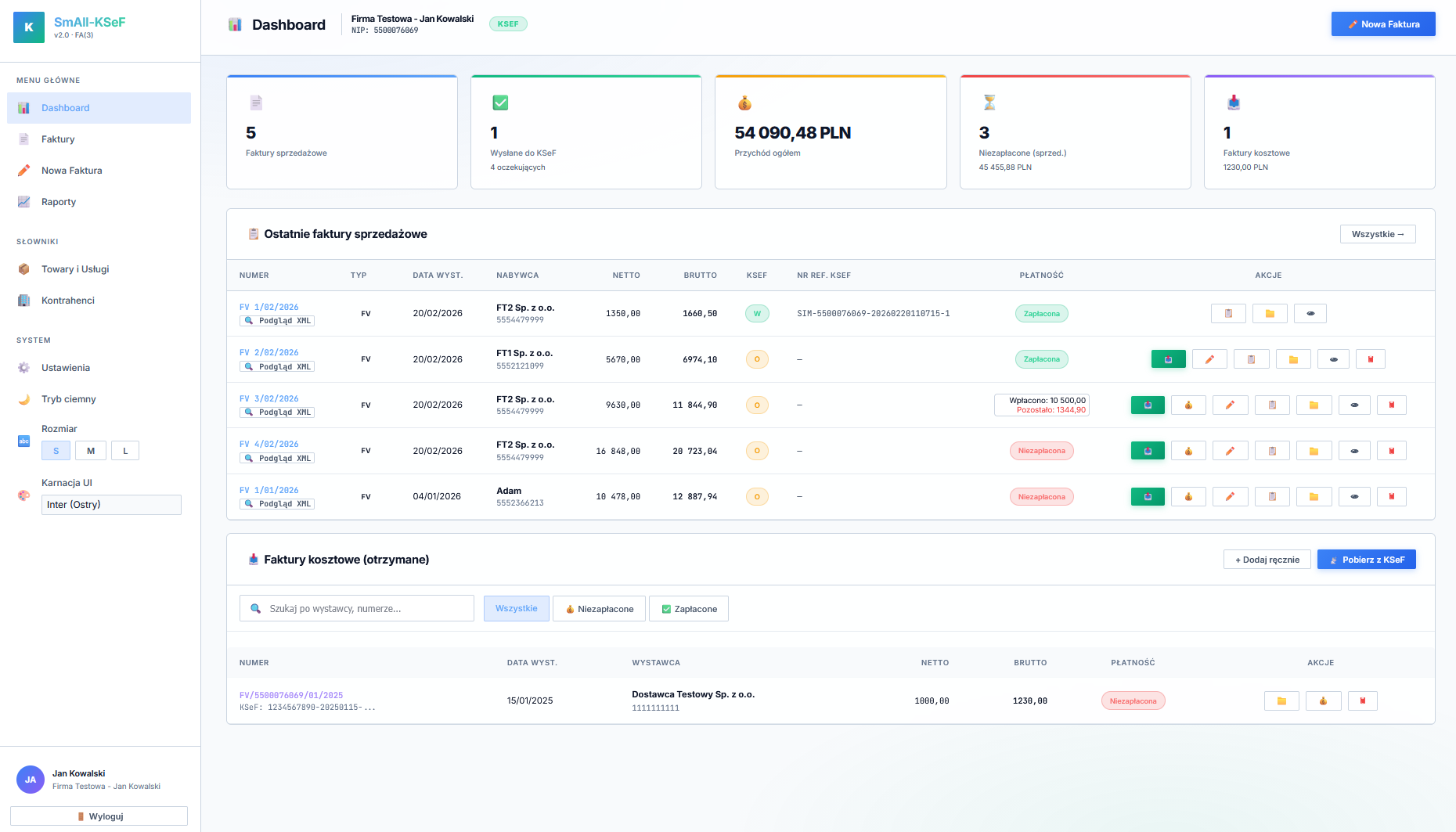This screenshot has width=1456, height=832.
Task: Open the folder icon for FV 1/02/2026
Action: coord(1269,313)
